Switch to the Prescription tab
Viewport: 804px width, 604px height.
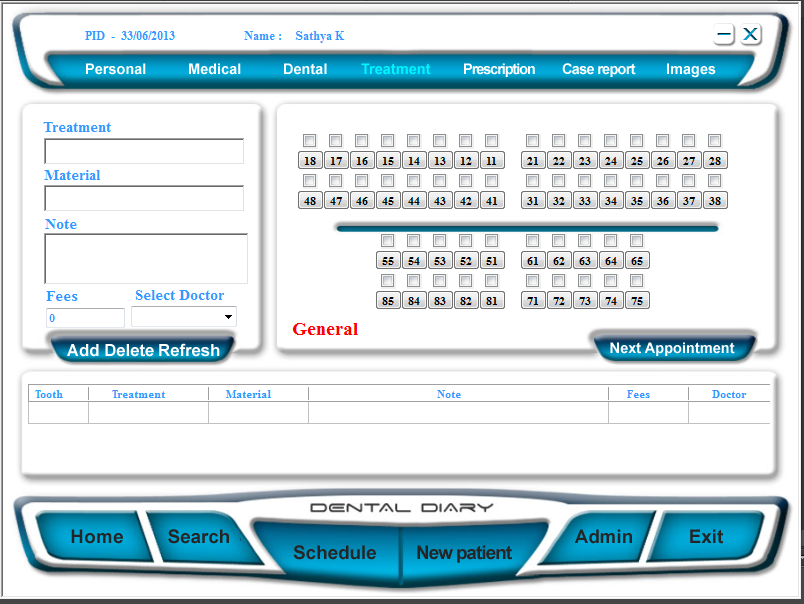click(499, 69)
